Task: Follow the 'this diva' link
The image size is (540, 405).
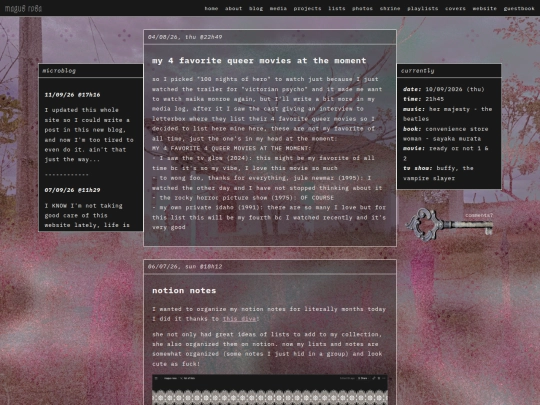Action: click(x=239, y=319)
